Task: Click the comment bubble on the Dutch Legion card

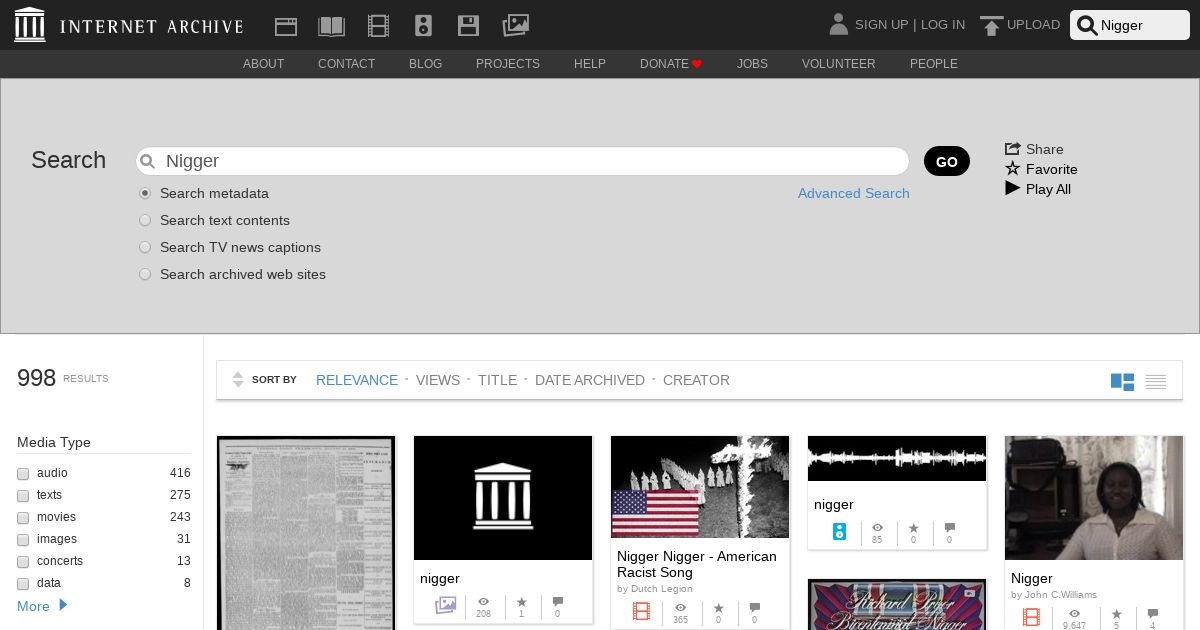Action: click(754, 608)
